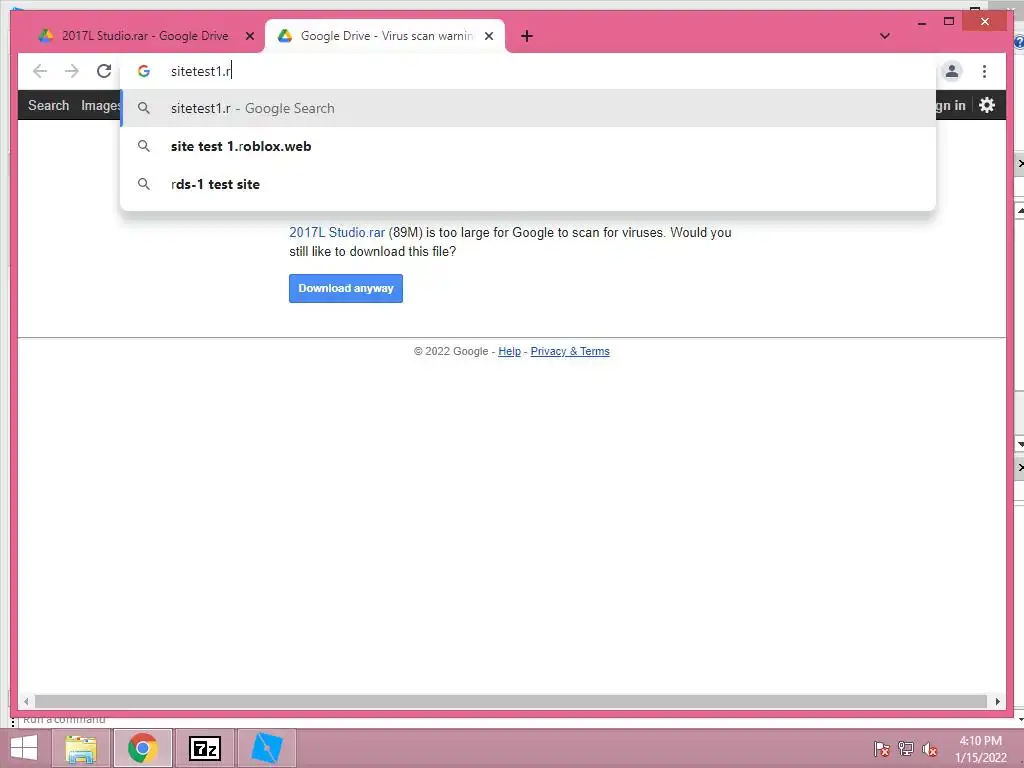Open the 2017L Studio.rar file link
This screenshot has width=1024, height=768.
[337, 232]
